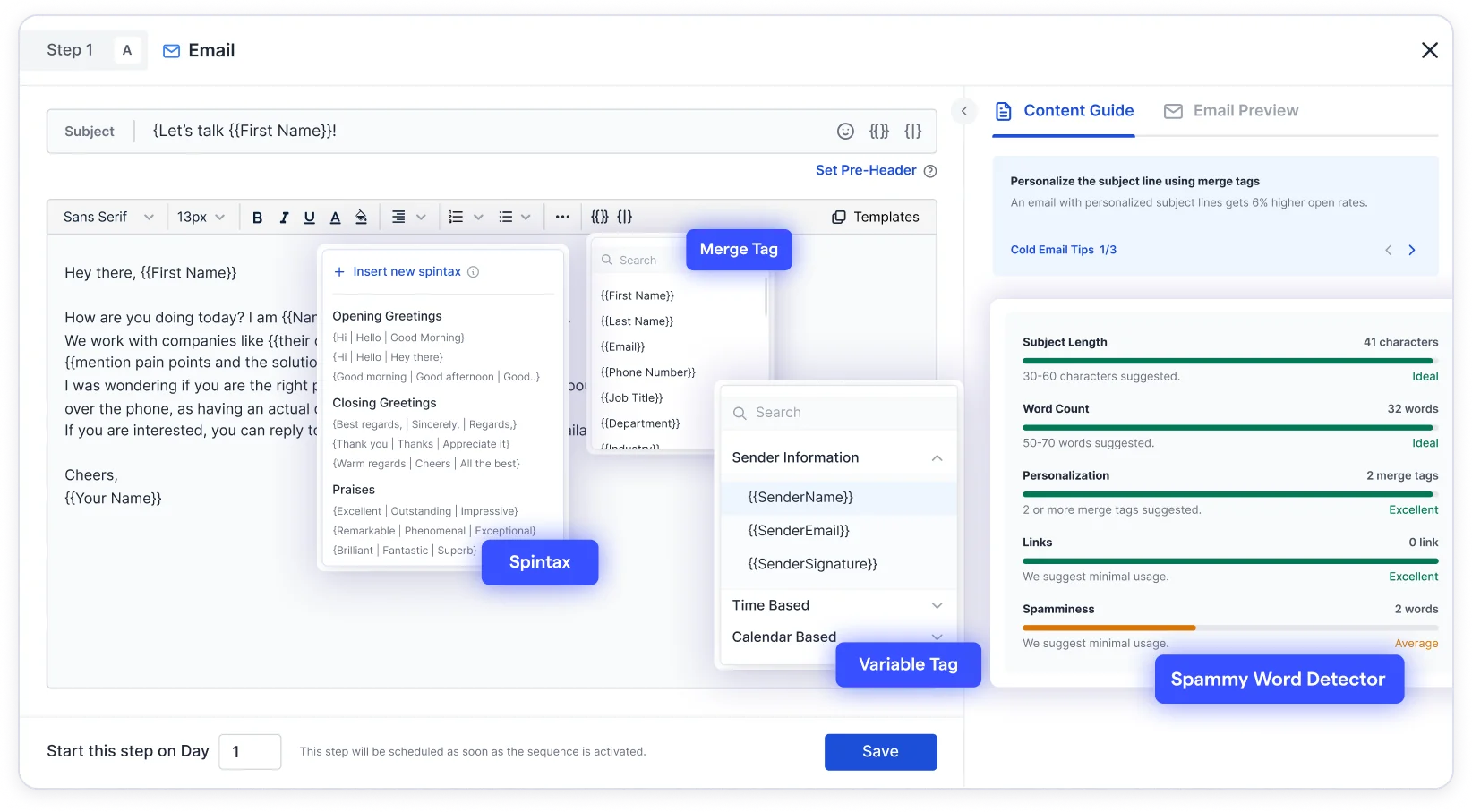Image resolution: width=1472 pixels, height=812 pixels.
Task: Open more formatting options ellipsis
Action: pyautogui.click(x=562, y=217)
